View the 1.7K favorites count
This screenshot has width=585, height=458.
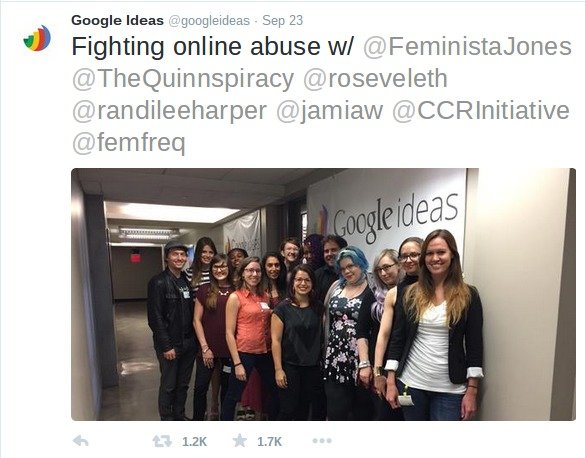click(x=269, y=442)
